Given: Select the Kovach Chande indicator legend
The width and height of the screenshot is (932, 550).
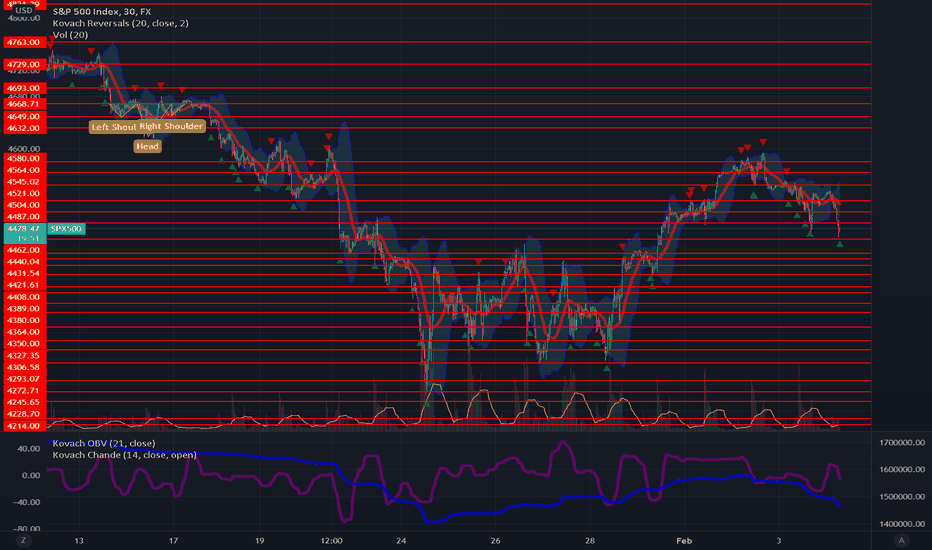Looking at the screenshot, I should click(124, 455).
